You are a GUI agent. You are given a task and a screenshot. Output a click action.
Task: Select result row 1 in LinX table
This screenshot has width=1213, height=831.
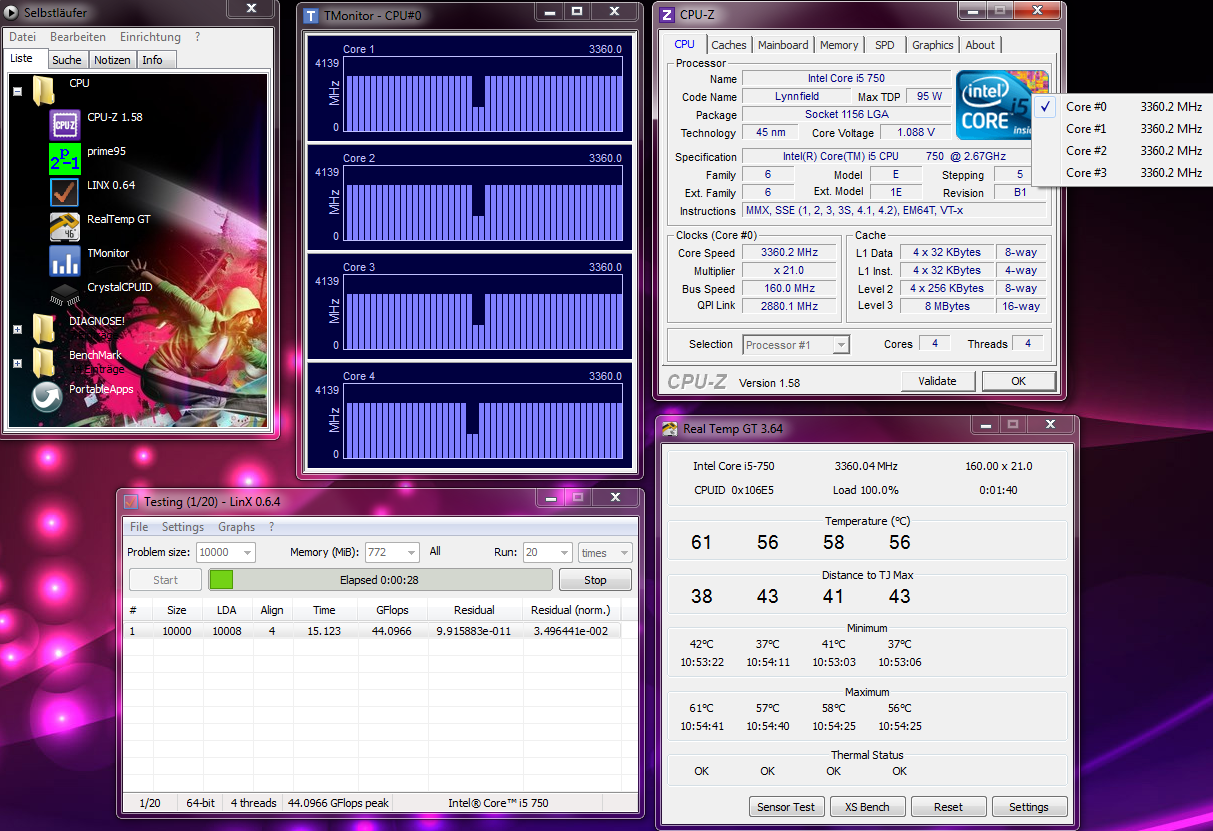pyautogui.click(x=372, y=631)
